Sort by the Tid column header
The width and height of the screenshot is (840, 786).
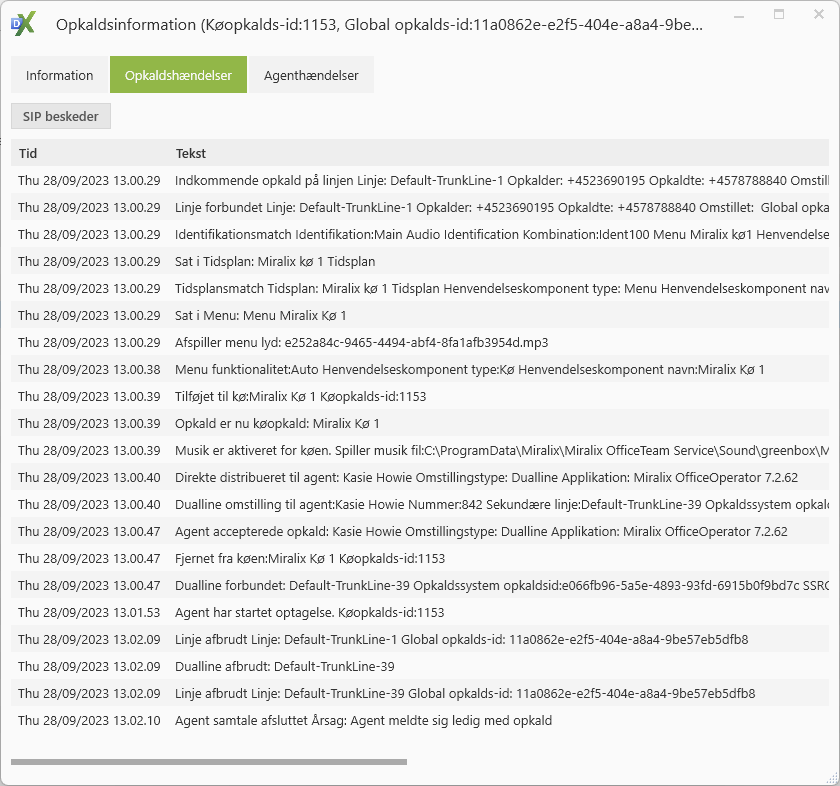pyautogui.click(x=29, y=153)
